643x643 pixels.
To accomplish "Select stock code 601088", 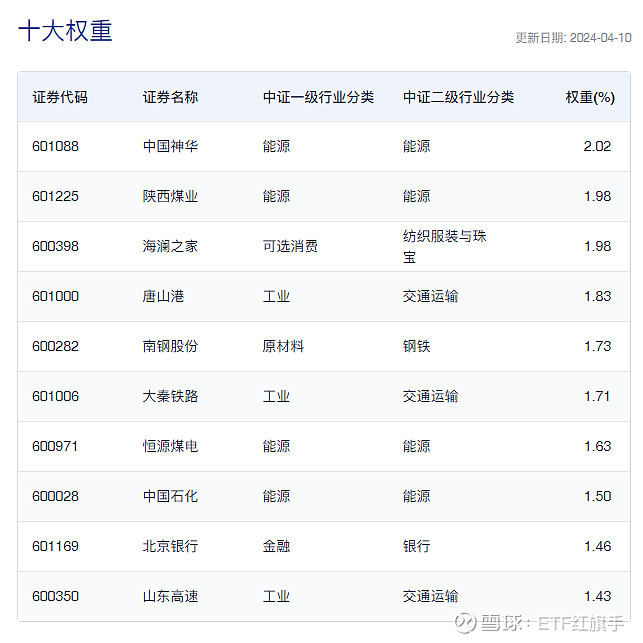I will pos(55,146).
